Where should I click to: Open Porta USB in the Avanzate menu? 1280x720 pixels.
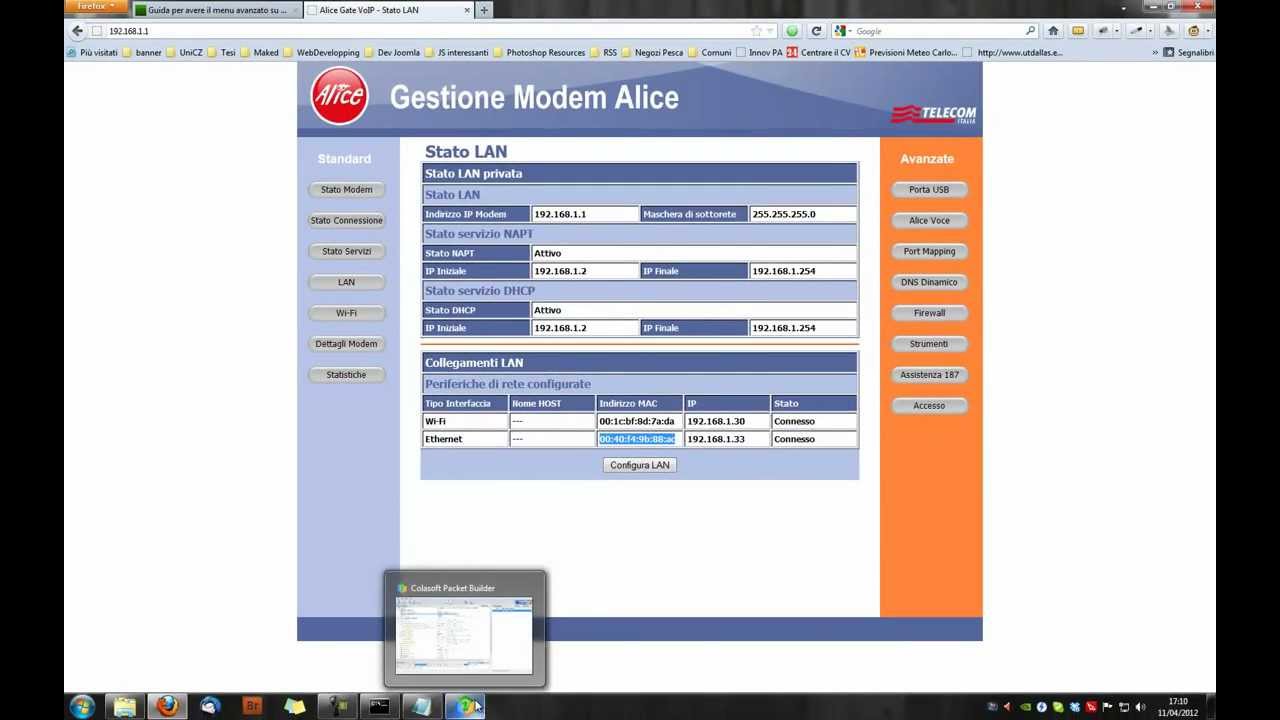[929, 189]
